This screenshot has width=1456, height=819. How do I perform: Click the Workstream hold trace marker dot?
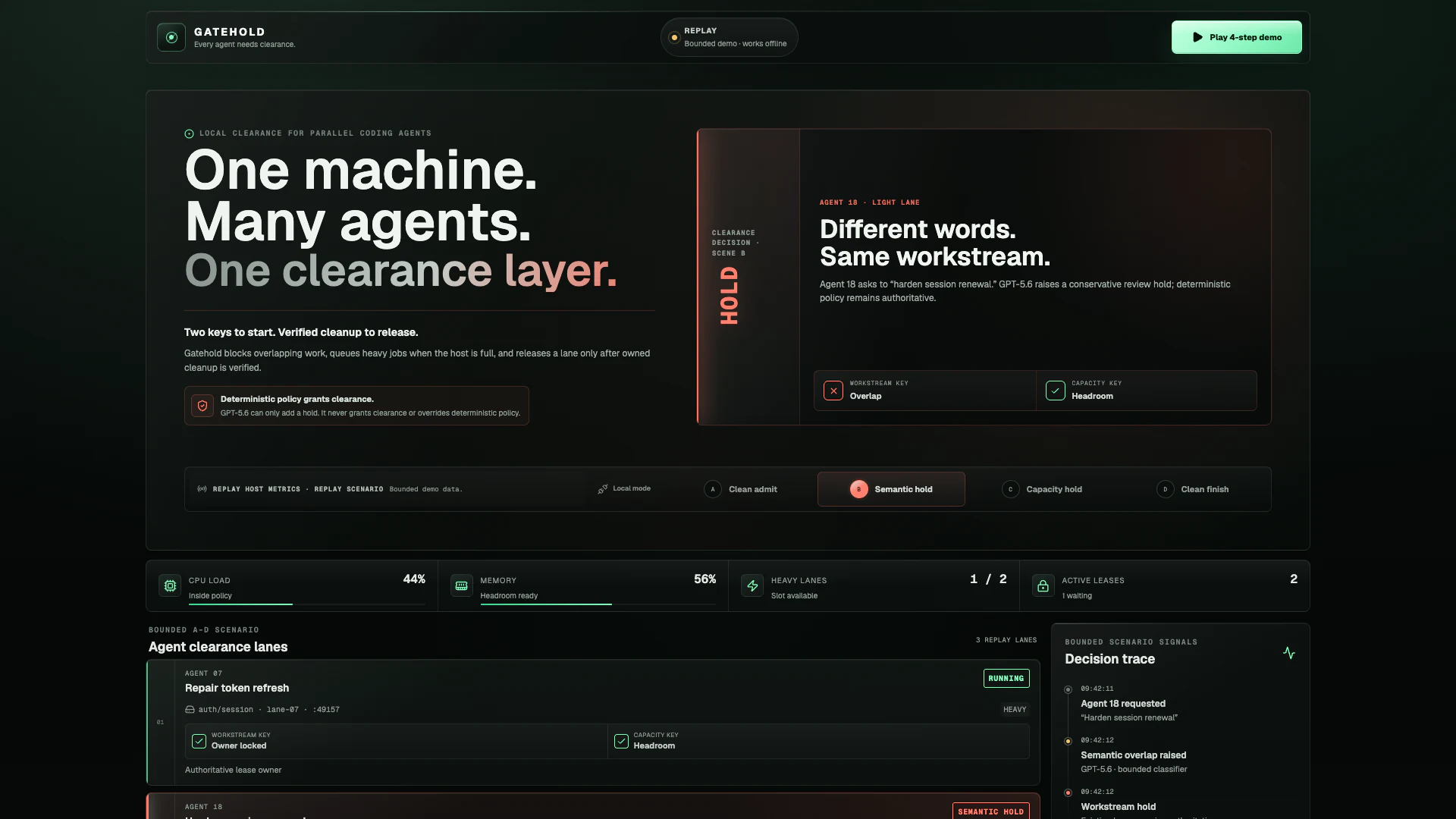click(1068, 793)
